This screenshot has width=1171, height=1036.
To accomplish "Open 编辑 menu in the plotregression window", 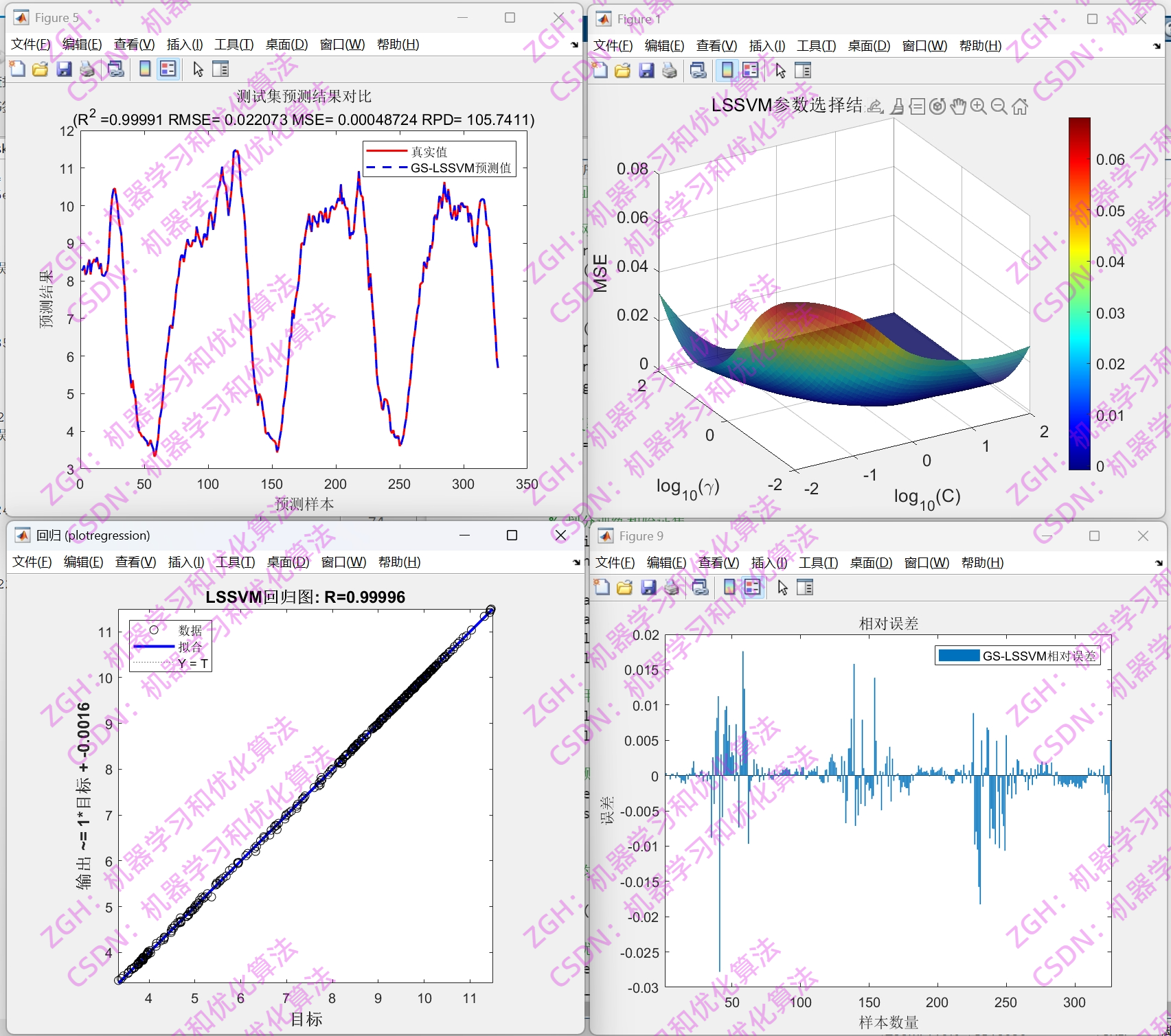I will pos(83,562).
